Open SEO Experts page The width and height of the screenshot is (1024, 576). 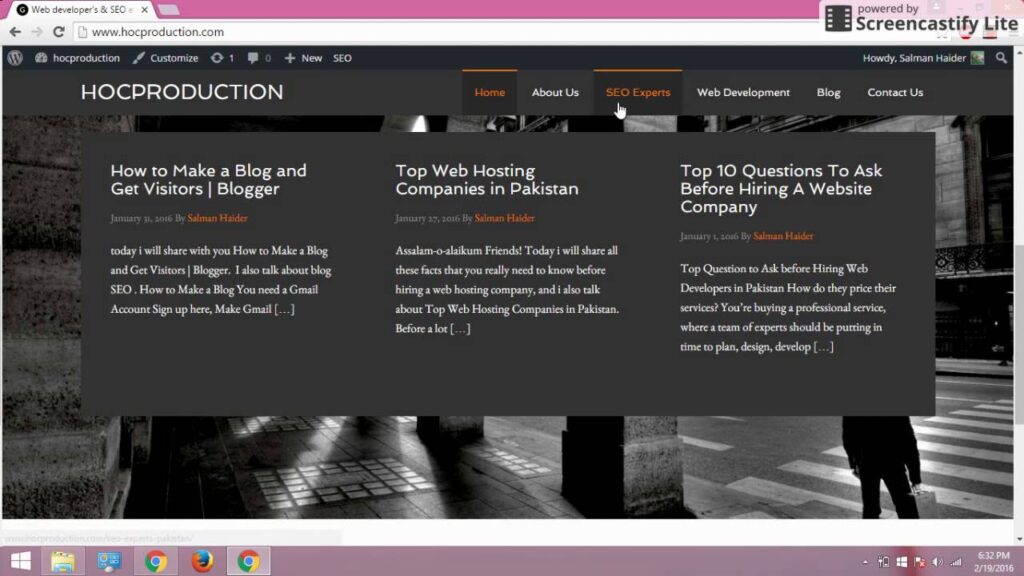638,92
